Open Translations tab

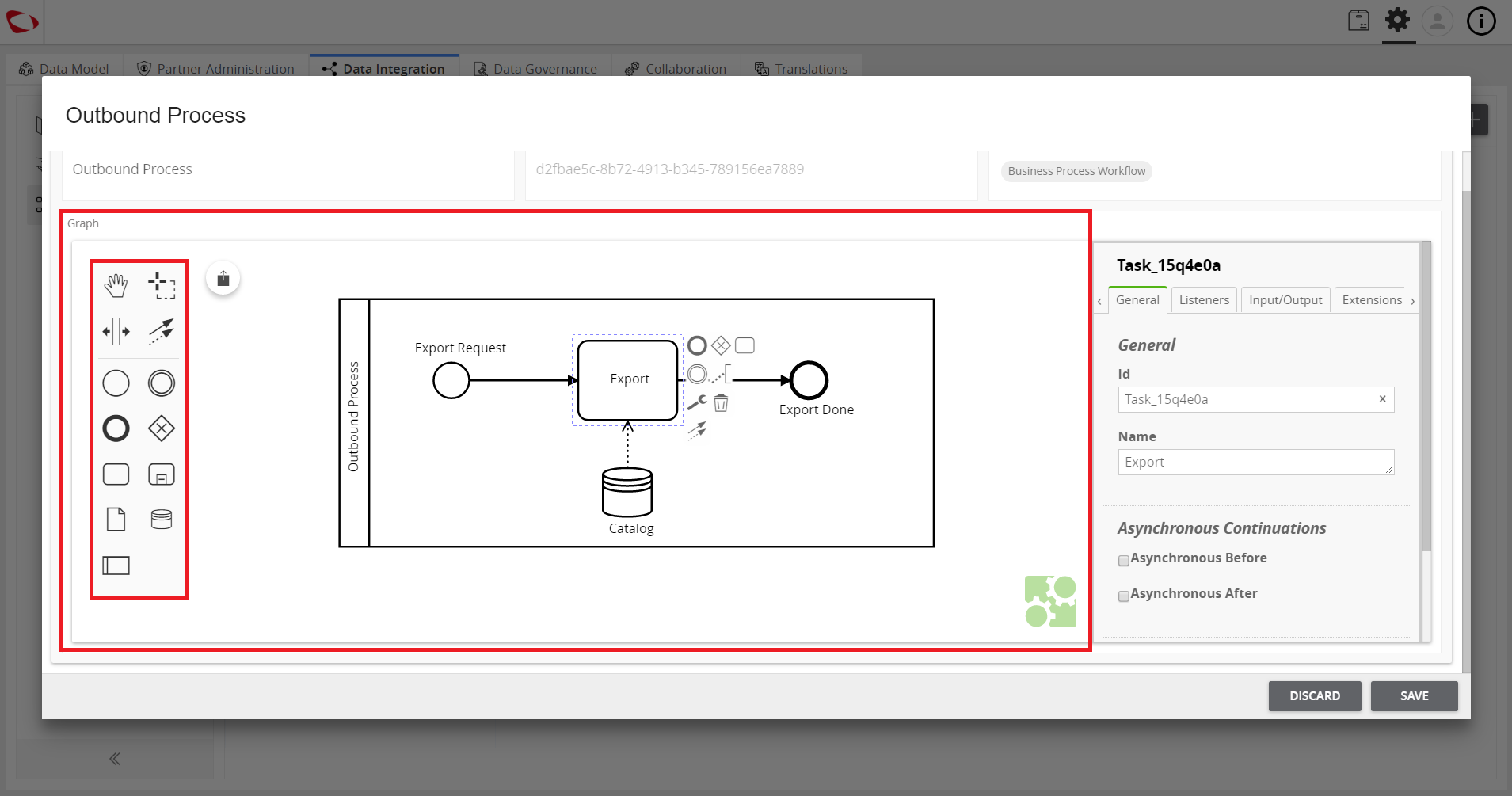802,69
